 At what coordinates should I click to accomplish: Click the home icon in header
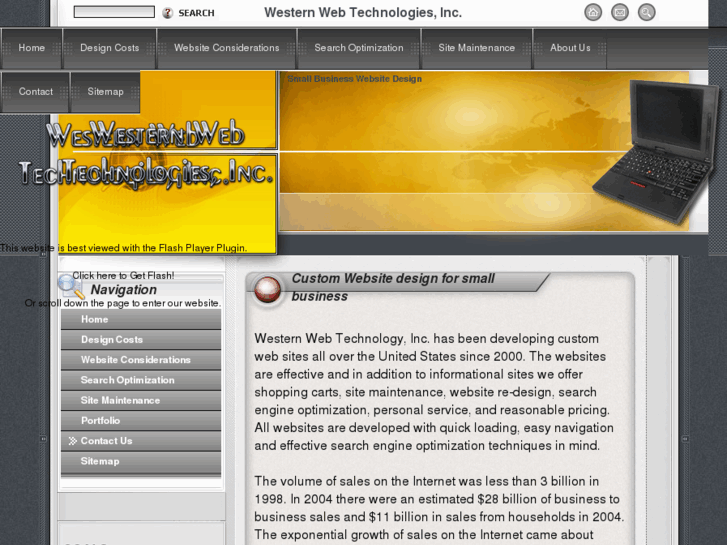click(593, 13)
